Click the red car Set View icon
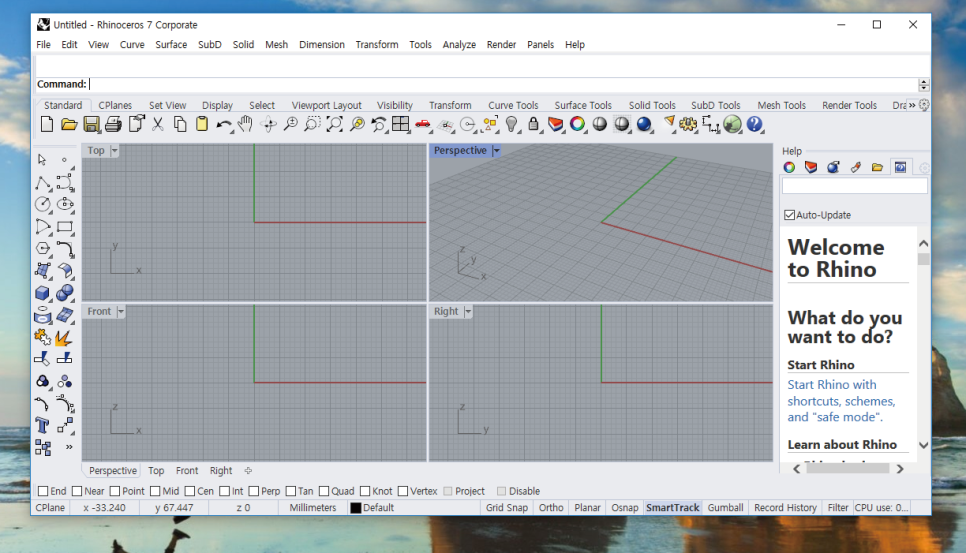Viewport: 966px width, 553px height. pyautogui.click(x=423, y=124)
